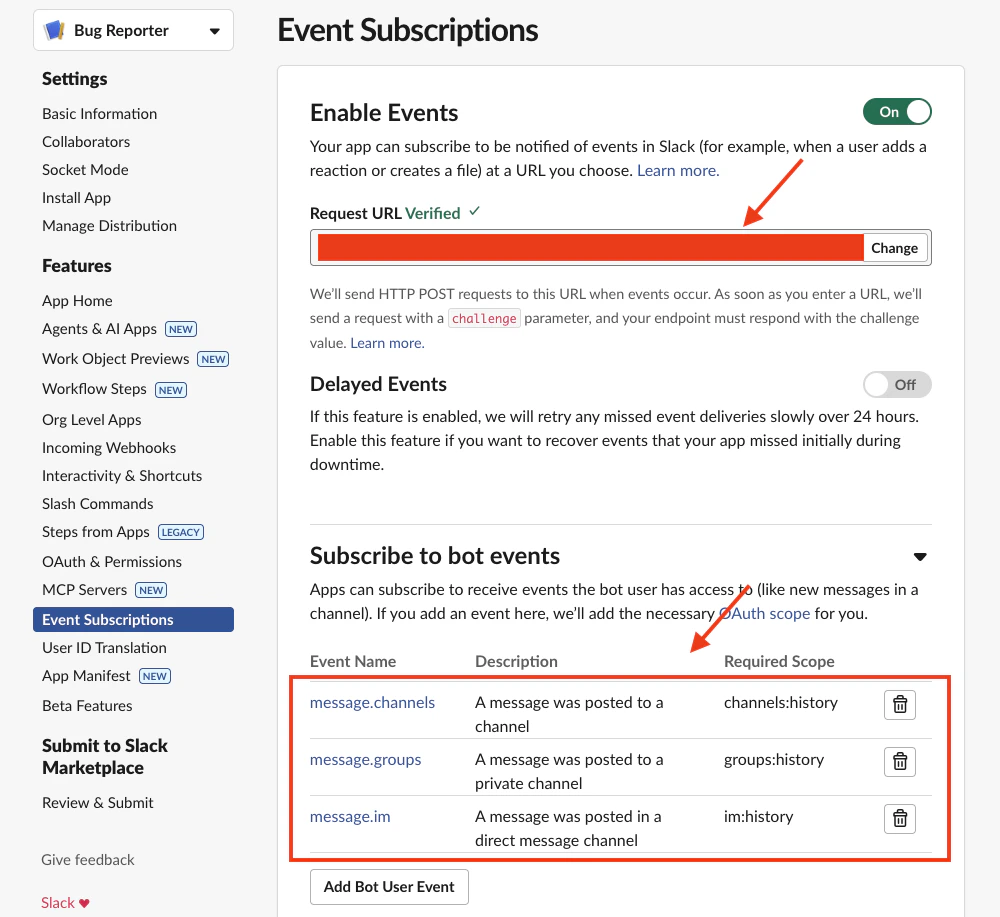Click the Slack heart icon in footer
1000x917 pixels.
[x=85, y=902]
